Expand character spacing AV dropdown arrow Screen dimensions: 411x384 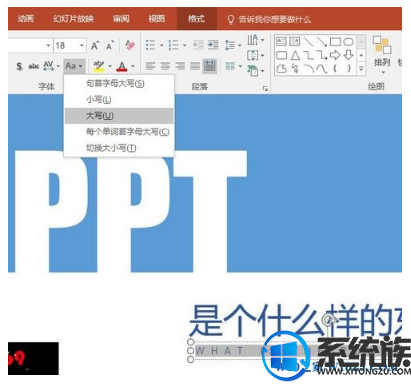[x=58, y=66]
